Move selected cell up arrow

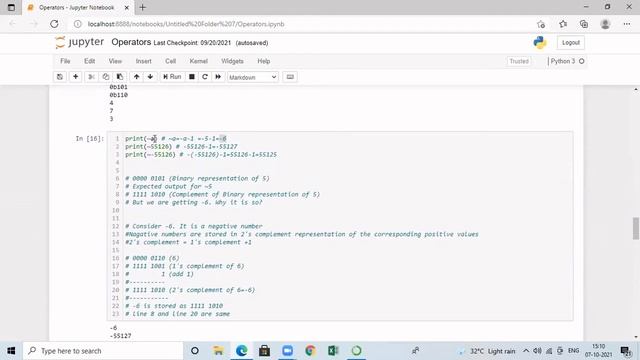[136, 77]
